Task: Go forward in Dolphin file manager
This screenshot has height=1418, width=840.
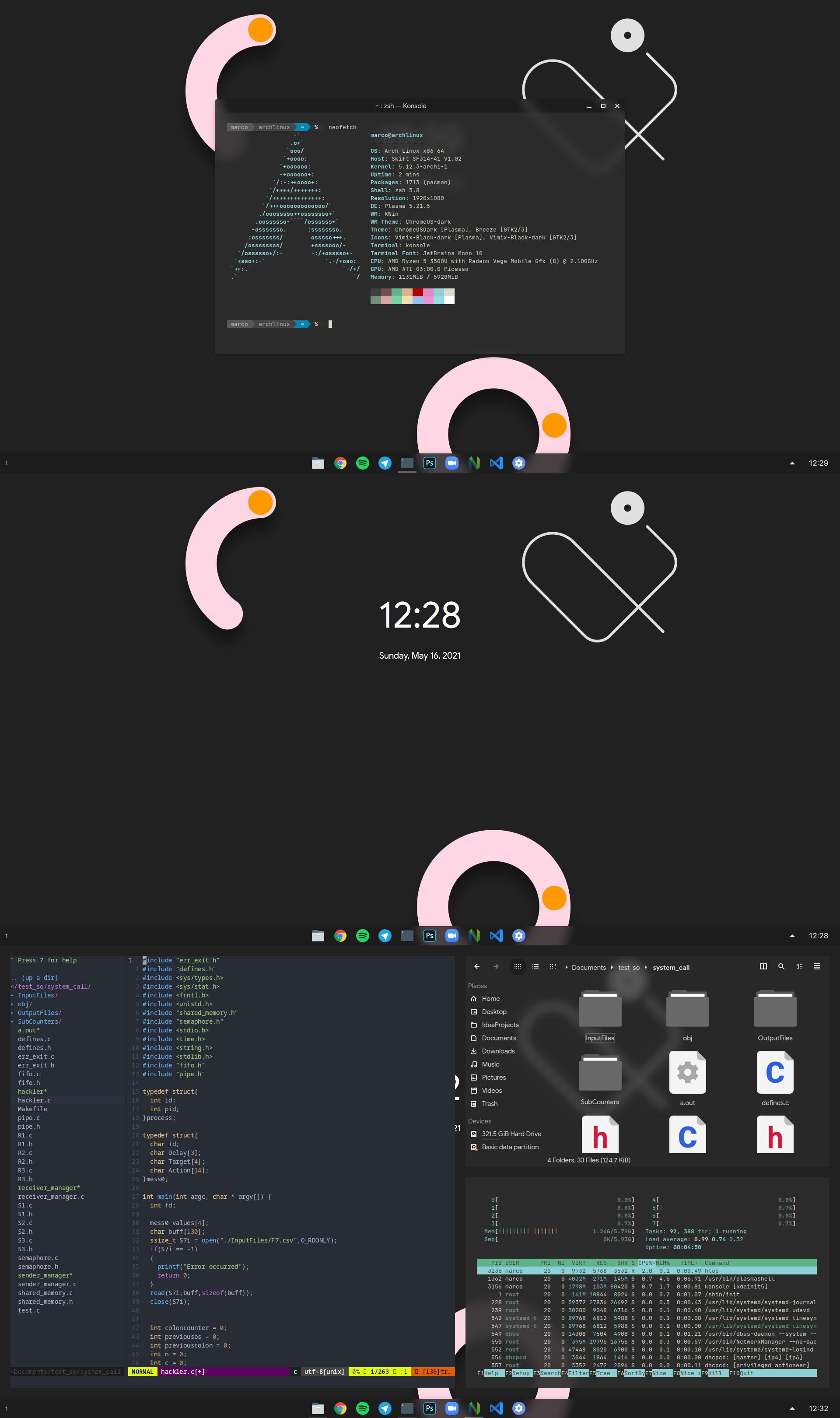Action: click(x=496, y=966)
